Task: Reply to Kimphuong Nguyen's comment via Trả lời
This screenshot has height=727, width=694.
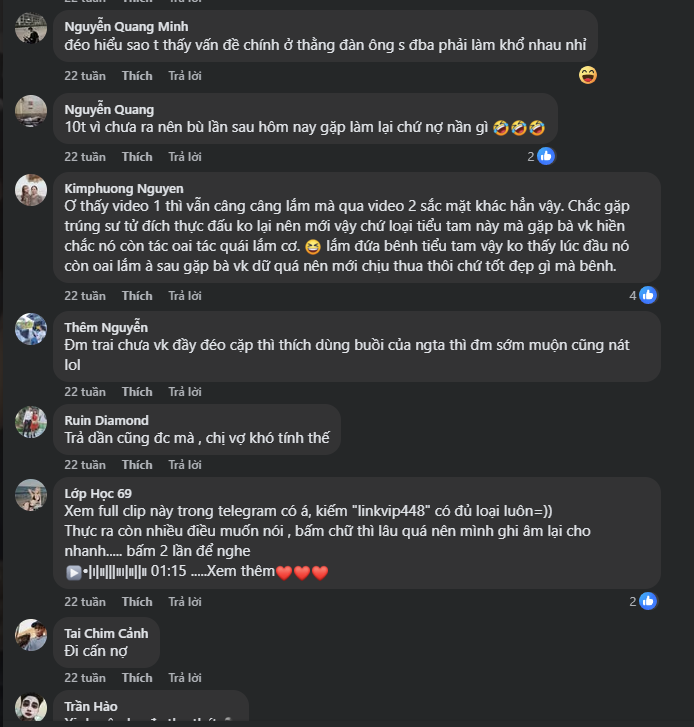Action: tap(185, 295)
